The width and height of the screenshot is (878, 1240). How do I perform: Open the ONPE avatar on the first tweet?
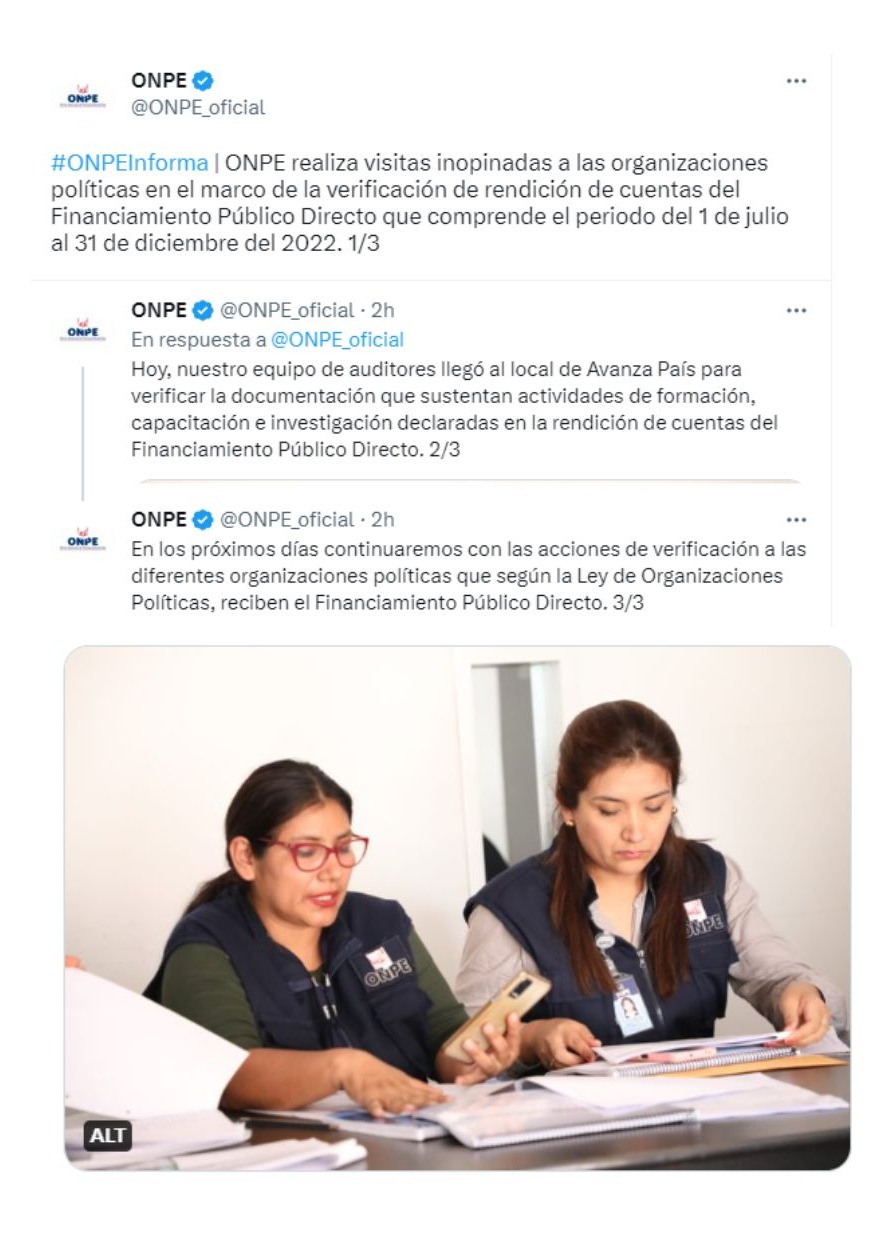click(x=84, y=95)
